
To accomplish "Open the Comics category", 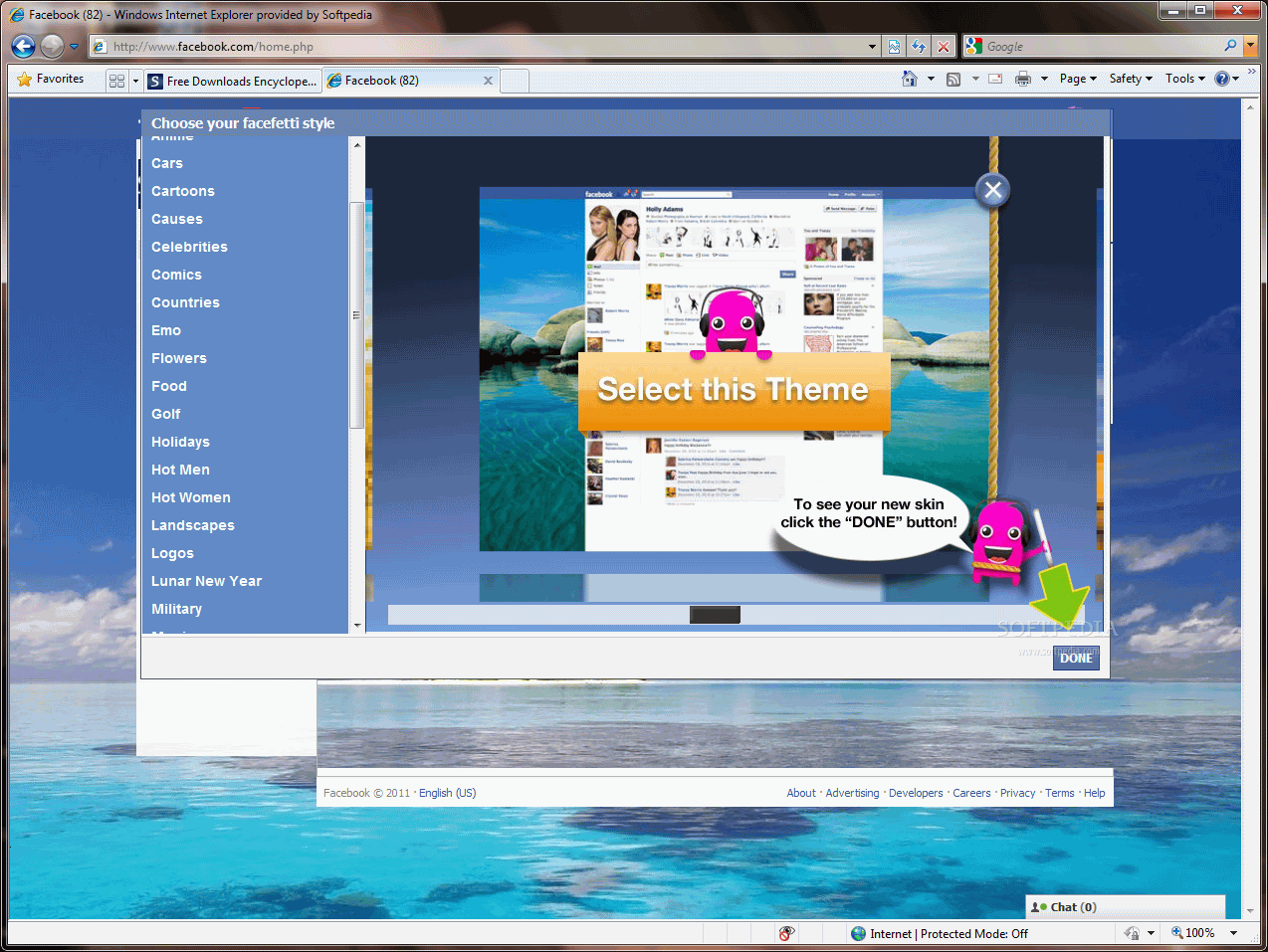I will (176, 275).
